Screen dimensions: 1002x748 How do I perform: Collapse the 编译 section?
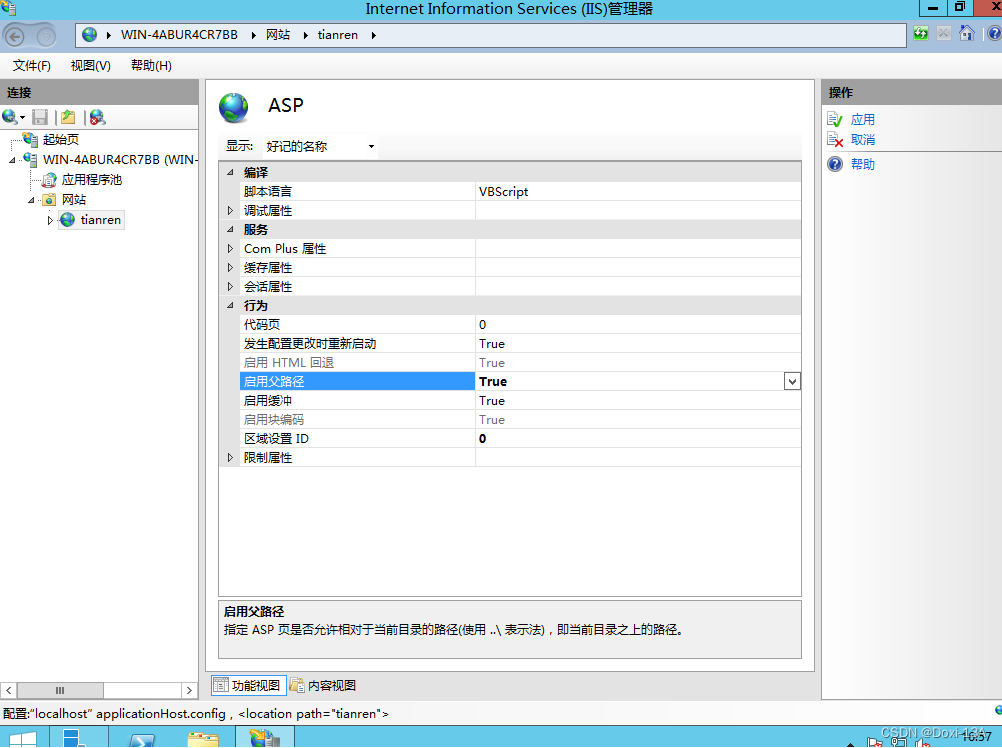pyautogui.click(x=230, y=172)
